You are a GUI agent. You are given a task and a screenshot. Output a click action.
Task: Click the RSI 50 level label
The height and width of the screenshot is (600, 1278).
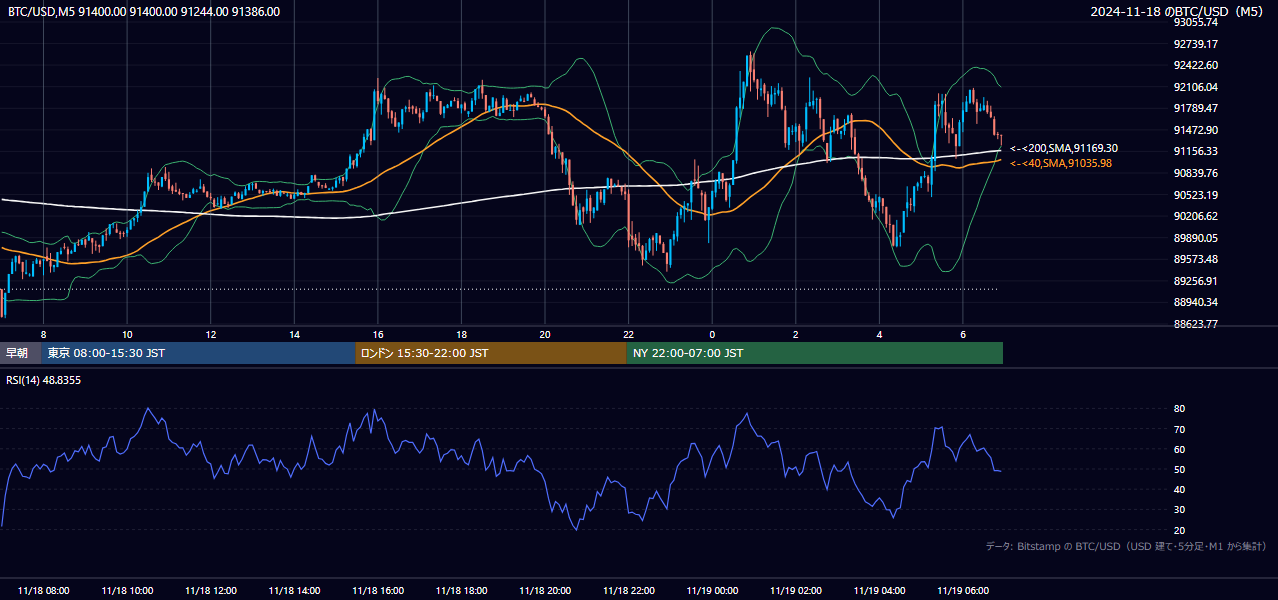(1179, 469)
